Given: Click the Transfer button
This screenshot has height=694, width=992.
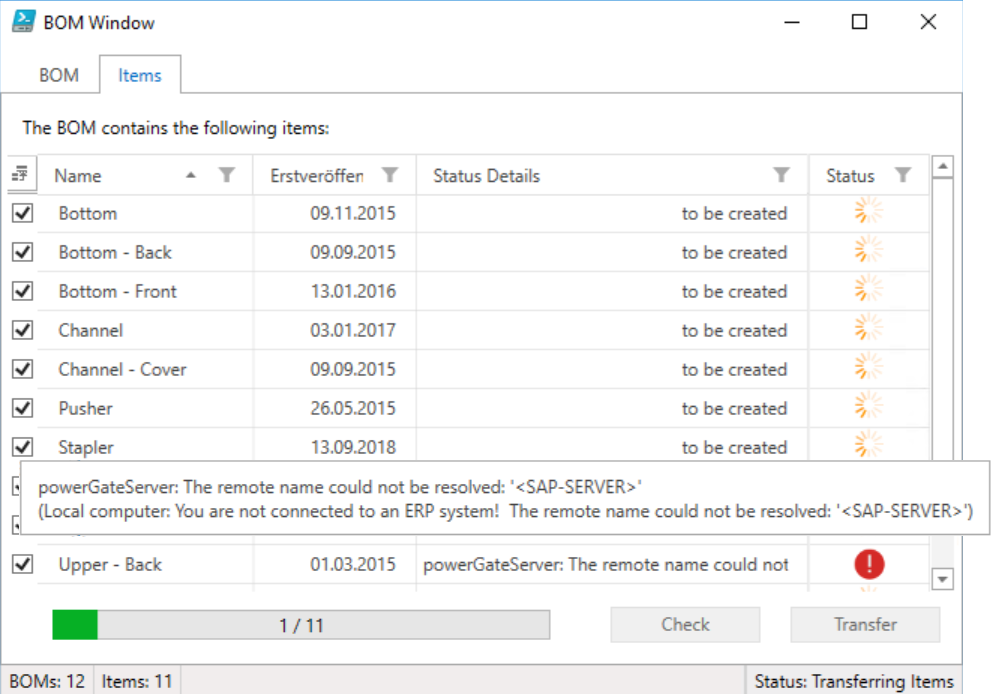Looking at the screenshot, I should tap(865, 624).
